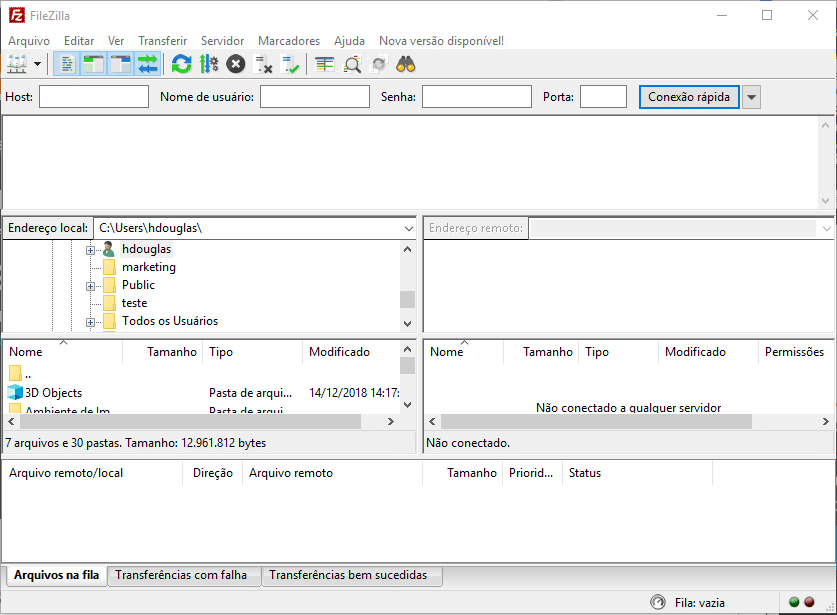Click the Host input field
The image size is (837, 615).
point(93,97)
